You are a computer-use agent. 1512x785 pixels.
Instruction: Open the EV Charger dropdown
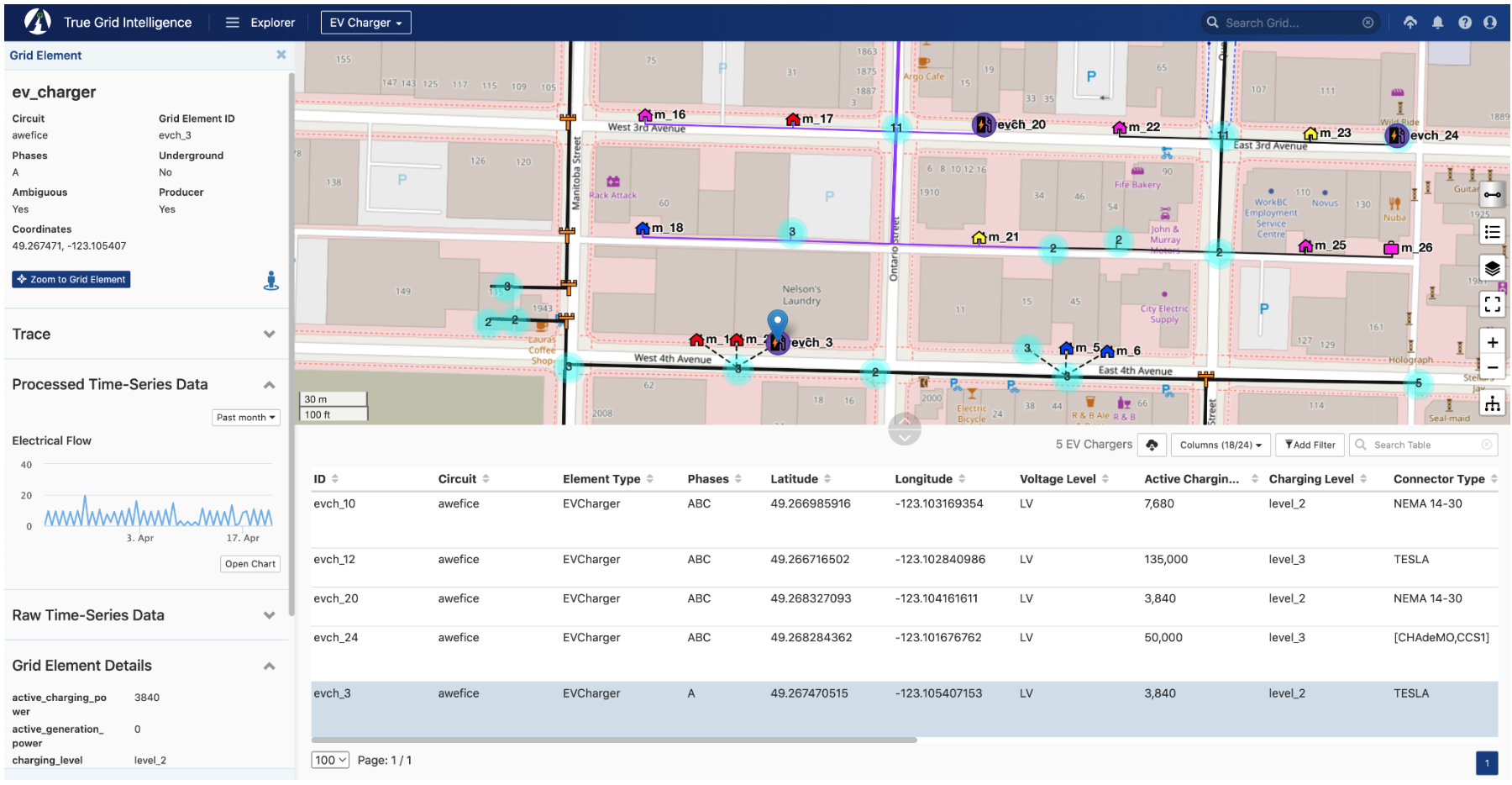tap(365, 23)
